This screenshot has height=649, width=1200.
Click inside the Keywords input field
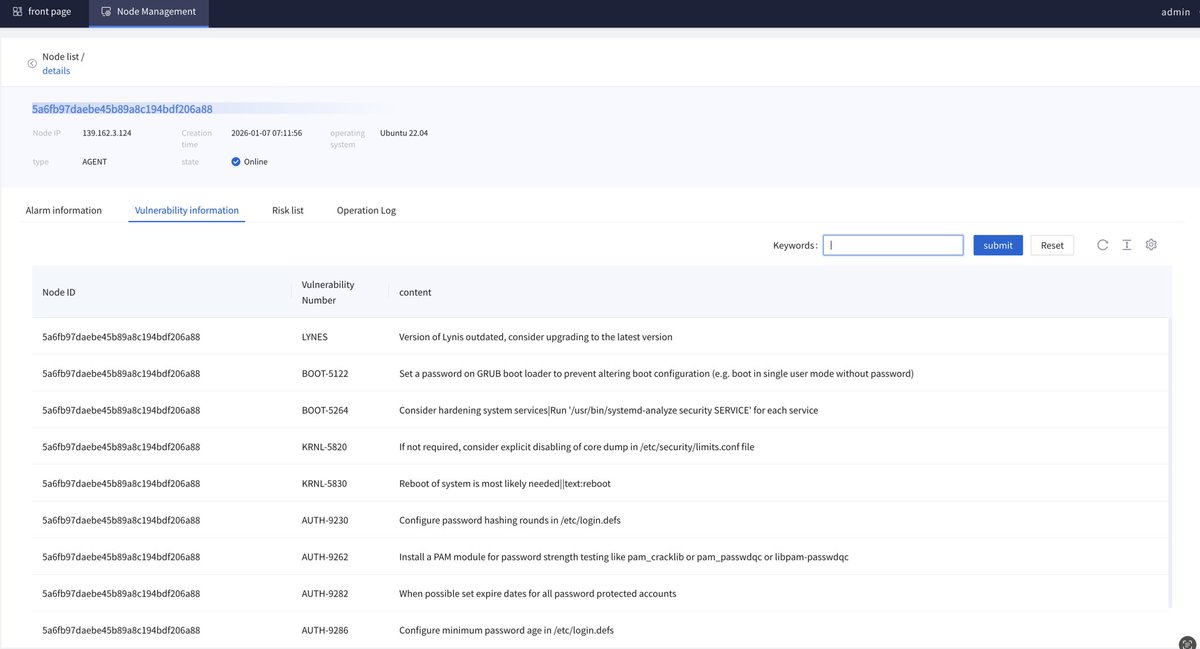(892, 243)
